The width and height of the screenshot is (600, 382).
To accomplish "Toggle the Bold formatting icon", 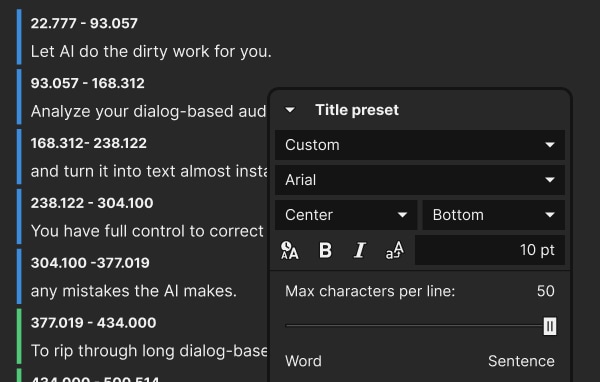I will (x=325, y=250).
